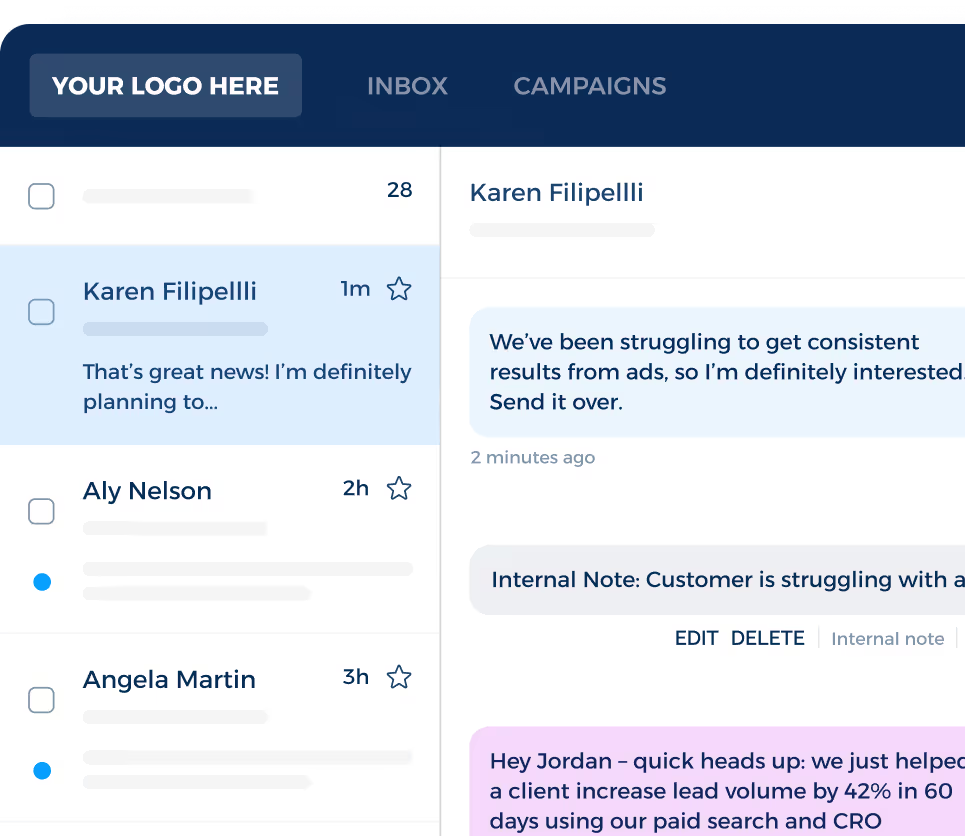Switch to the INBOX tab
Screen dimensions: 965x836
pos(407,86)
